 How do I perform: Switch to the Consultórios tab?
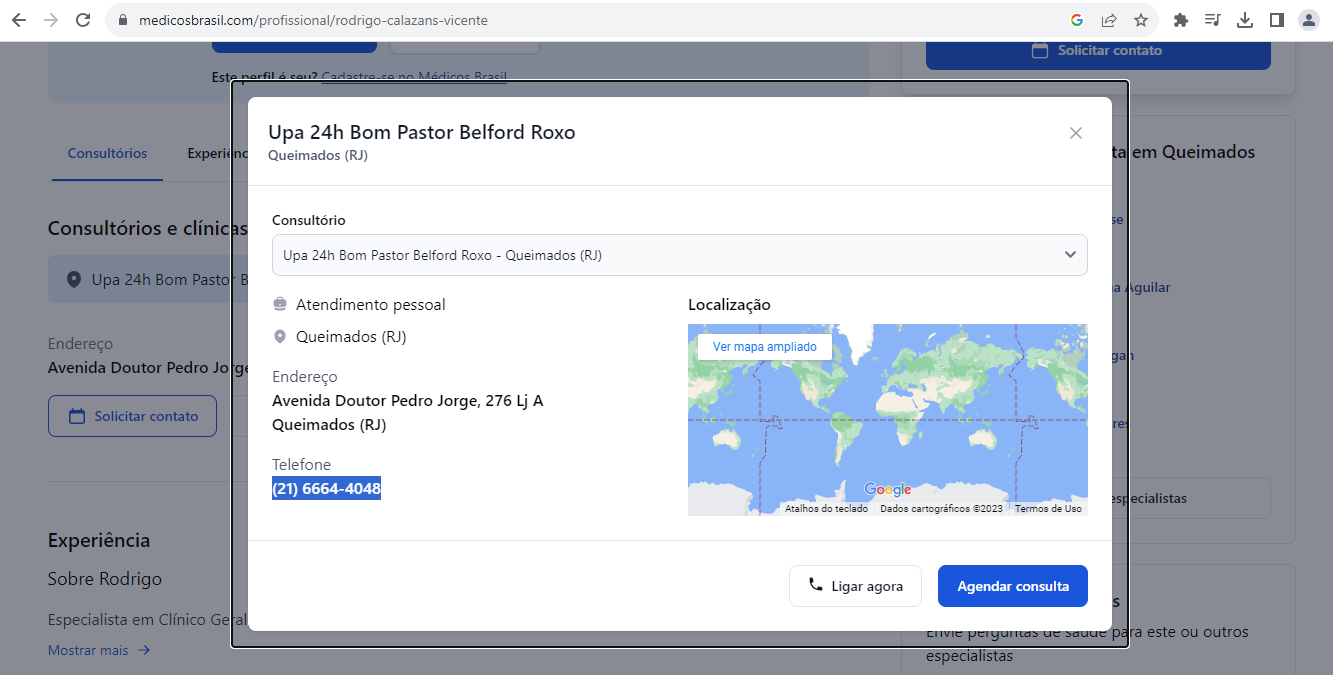point(107,154)
